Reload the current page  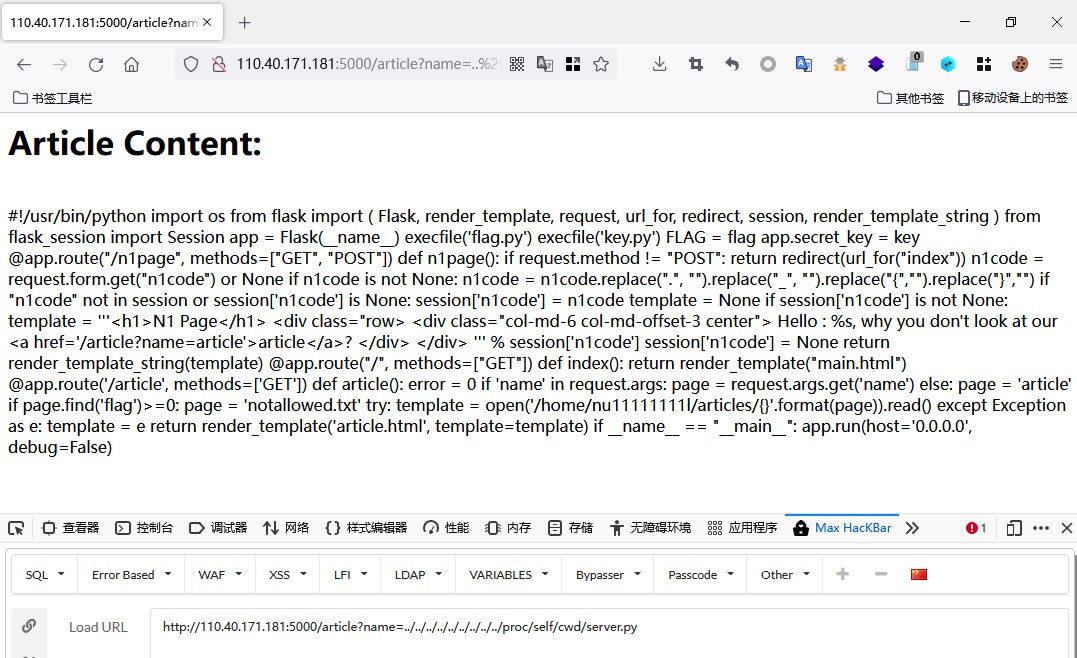(x=95, y=65)
